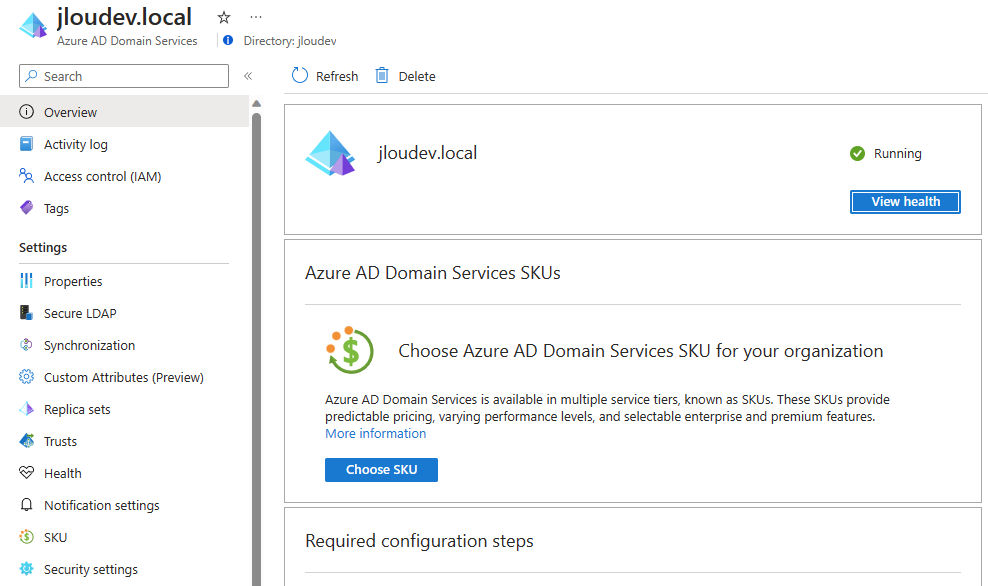
Task: Click the Refresh icon in toolbar
Action: point(300,76)
